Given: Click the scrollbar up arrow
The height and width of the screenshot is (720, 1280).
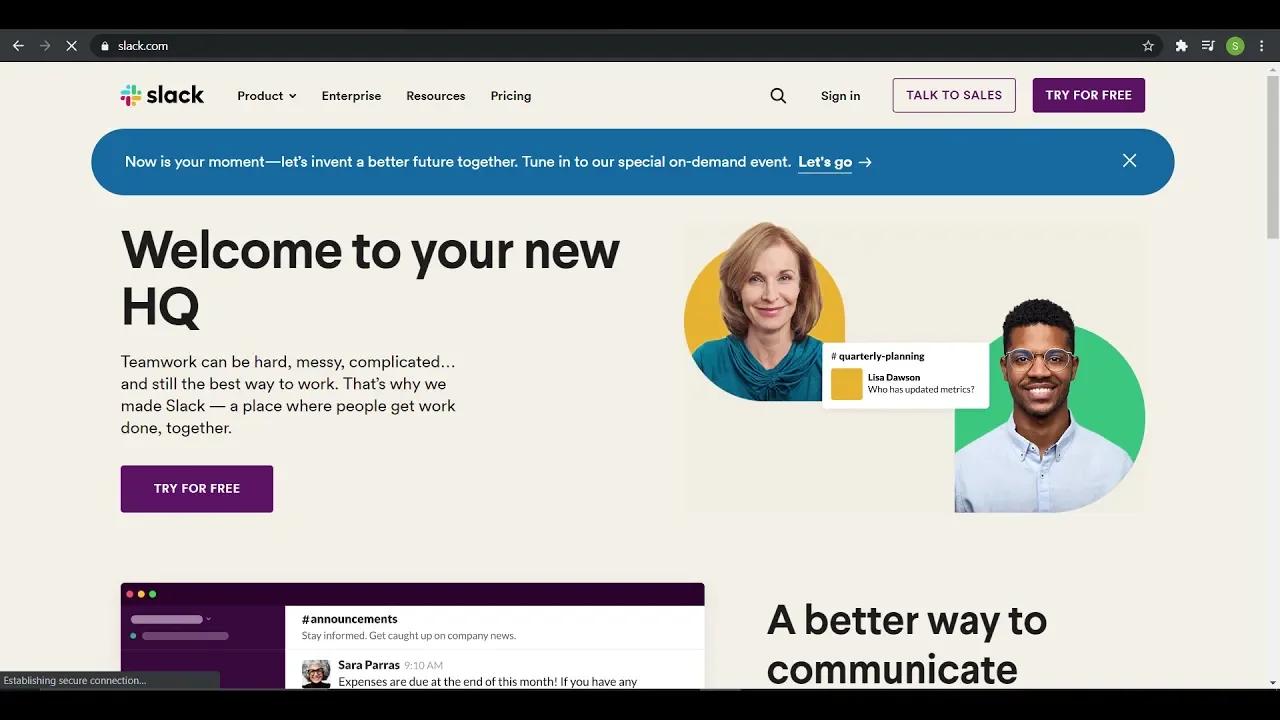Looking at the screenshot, I should [1272, 68].
